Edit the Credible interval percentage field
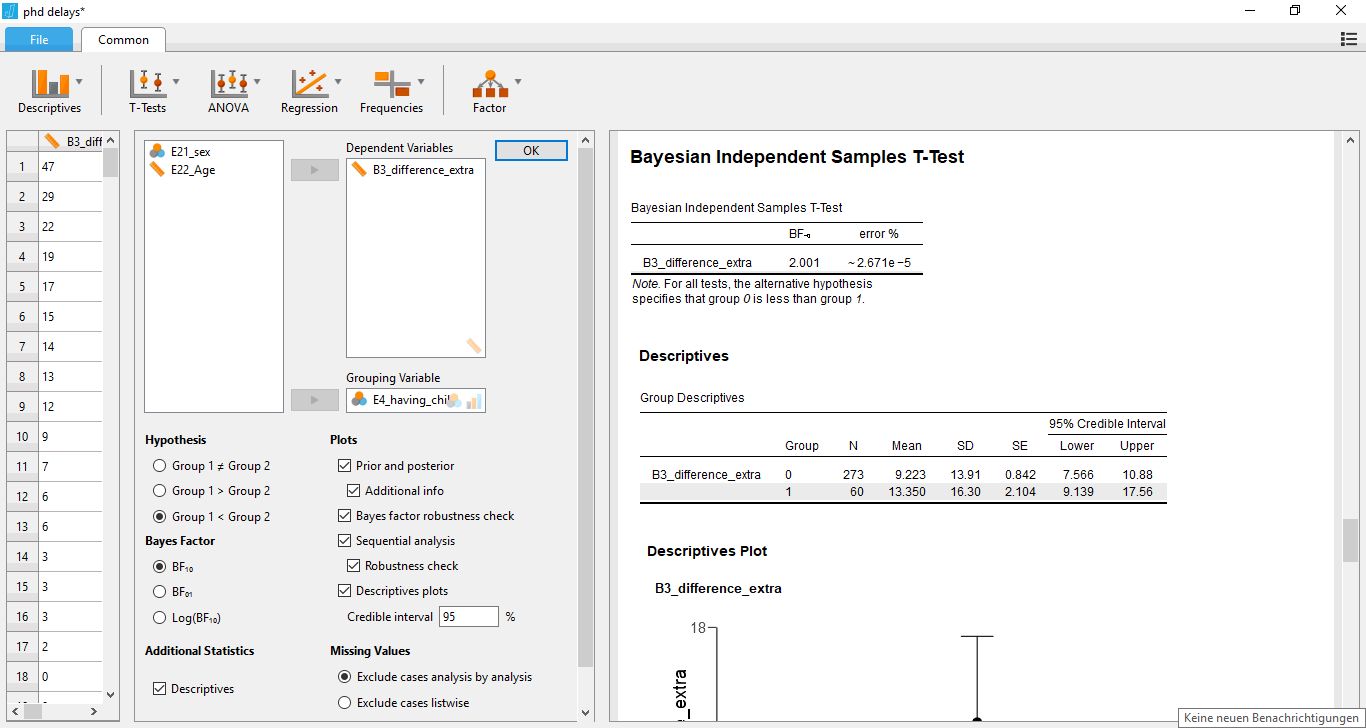The height and width of the screenshot is (728, 1366). [468, 617]
